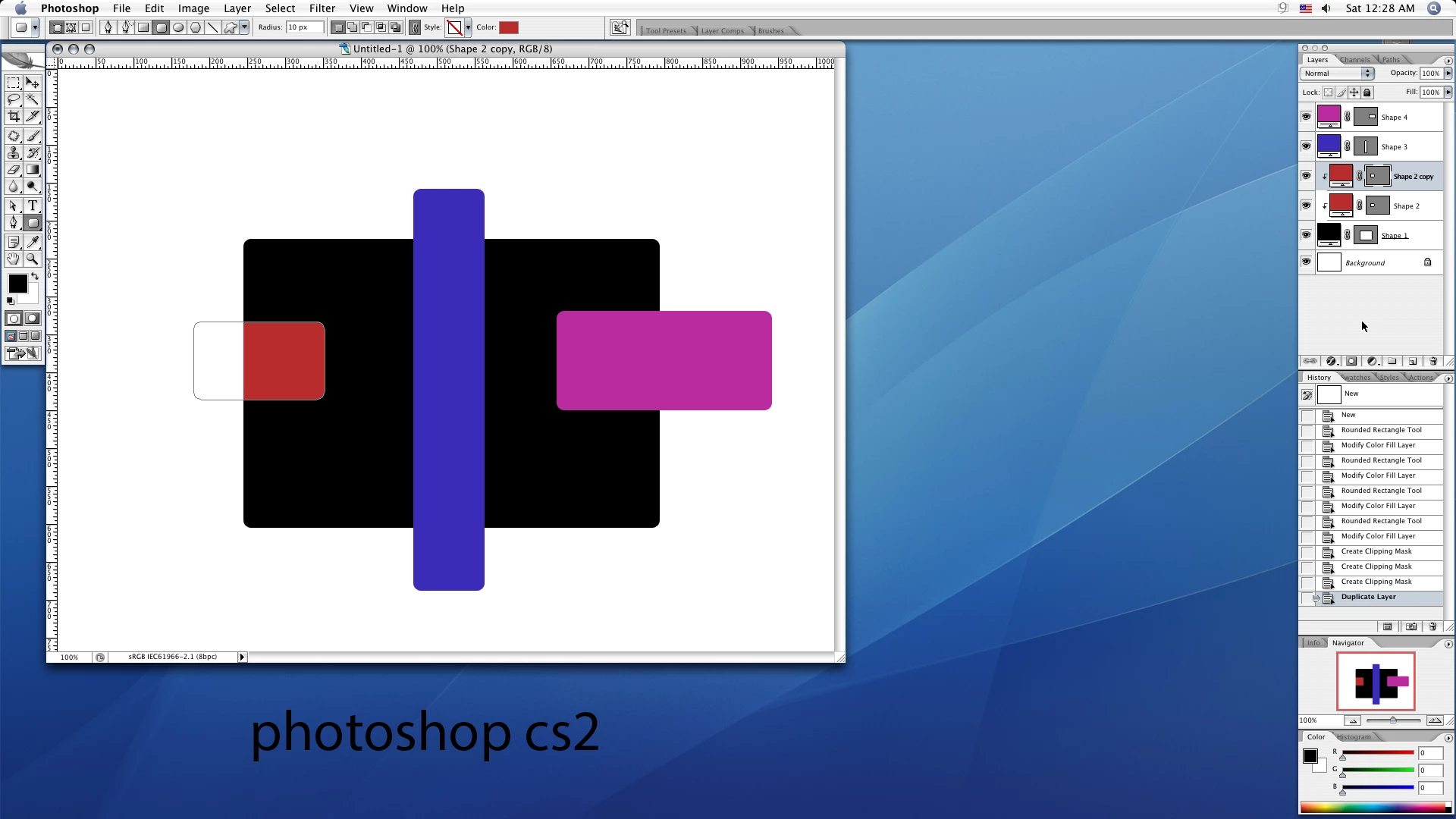Activate the Zoom tool in toolbox
The height and width of the screenshot is (819, 1456).
click(32, 259)
